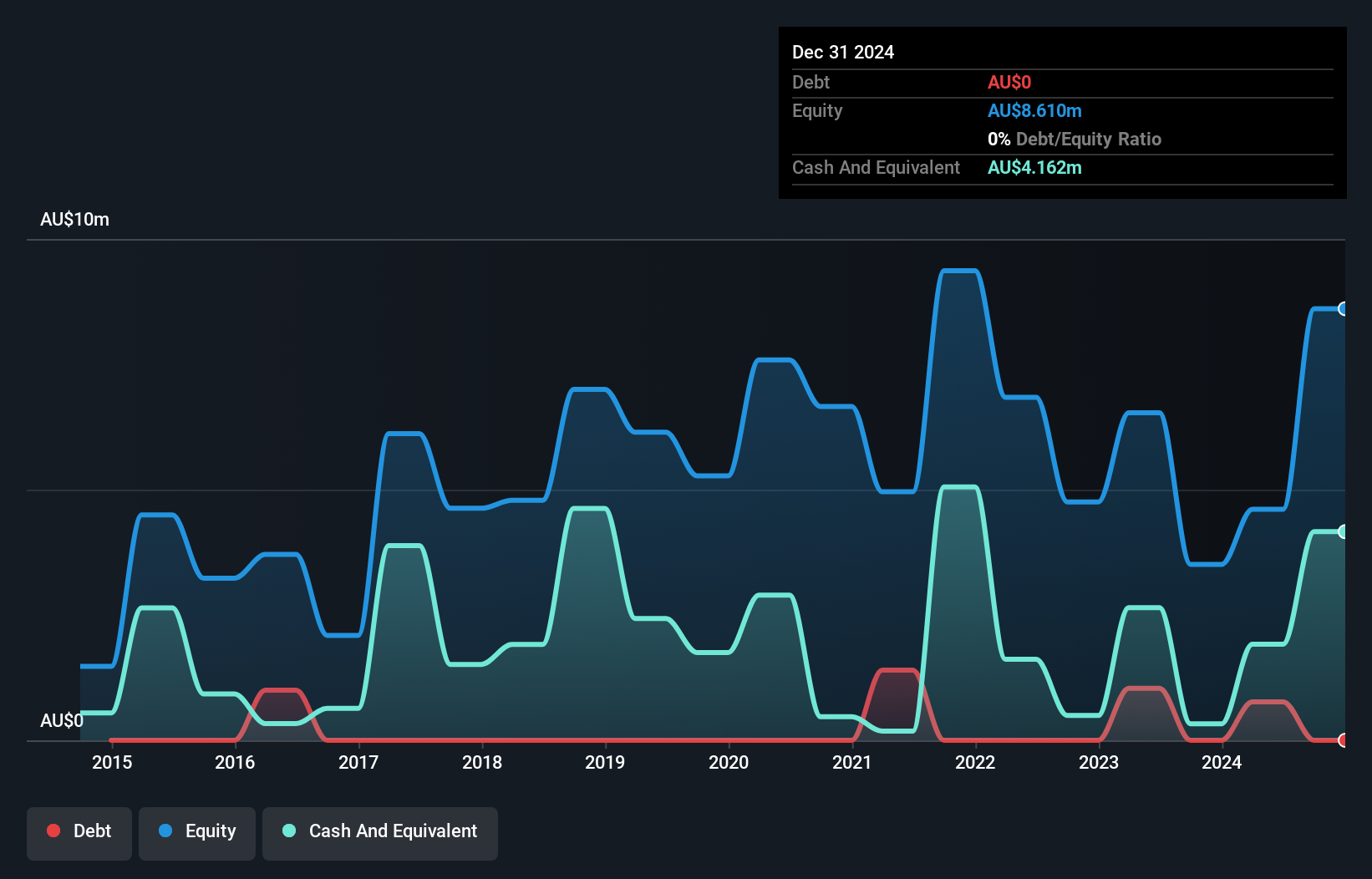The image size is (1372, 879).
Task: Click the 2021 x-axis label
Action: point(852,762)
